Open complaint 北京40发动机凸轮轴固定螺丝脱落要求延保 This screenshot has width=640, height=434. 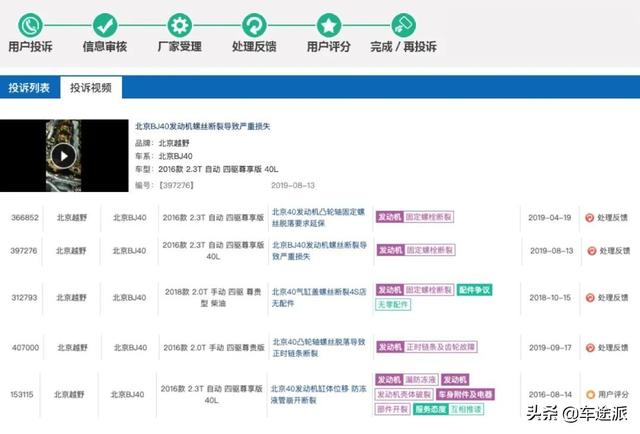[x=318, y=218]
